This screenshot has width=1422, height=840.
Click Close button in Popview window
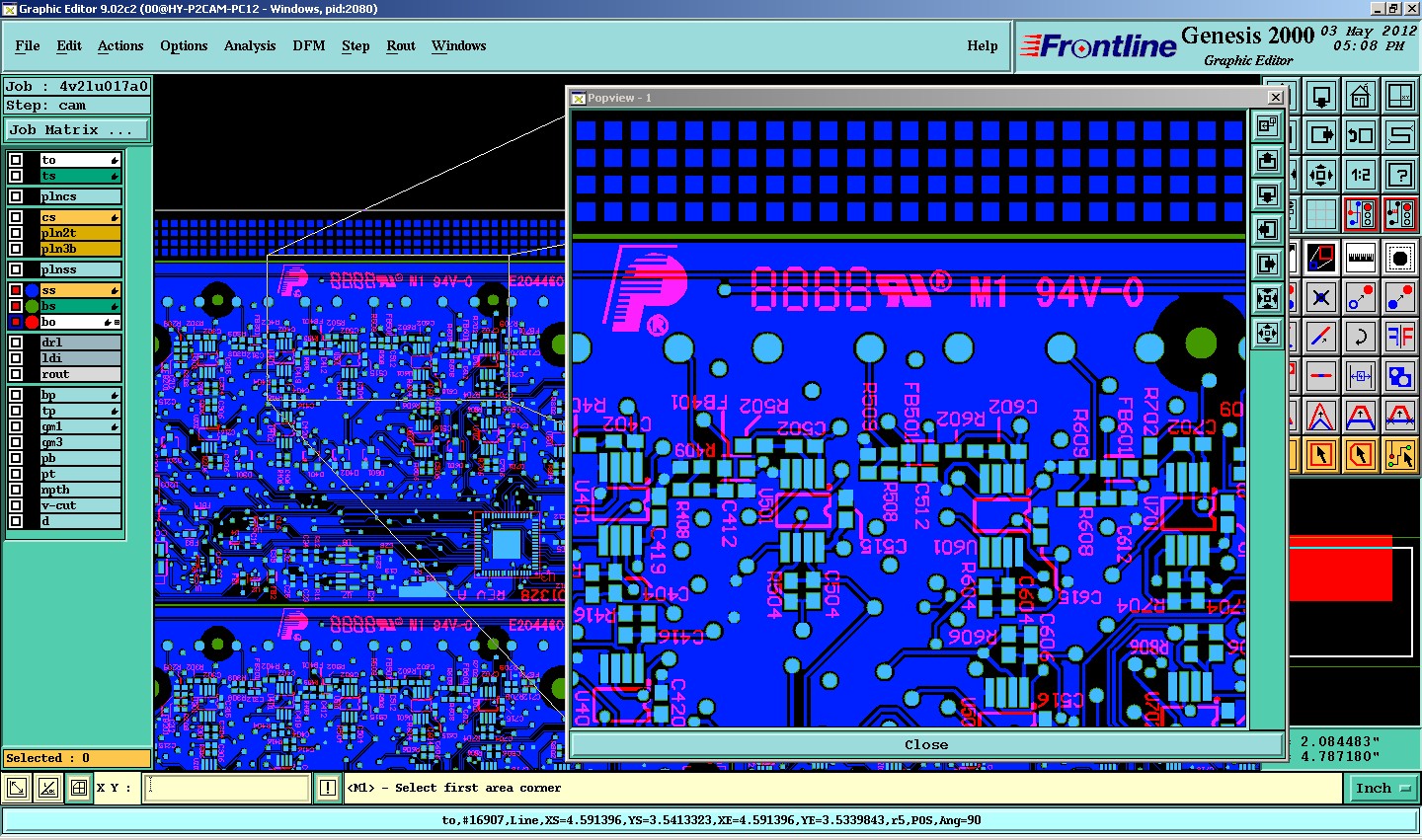point(926,745)
